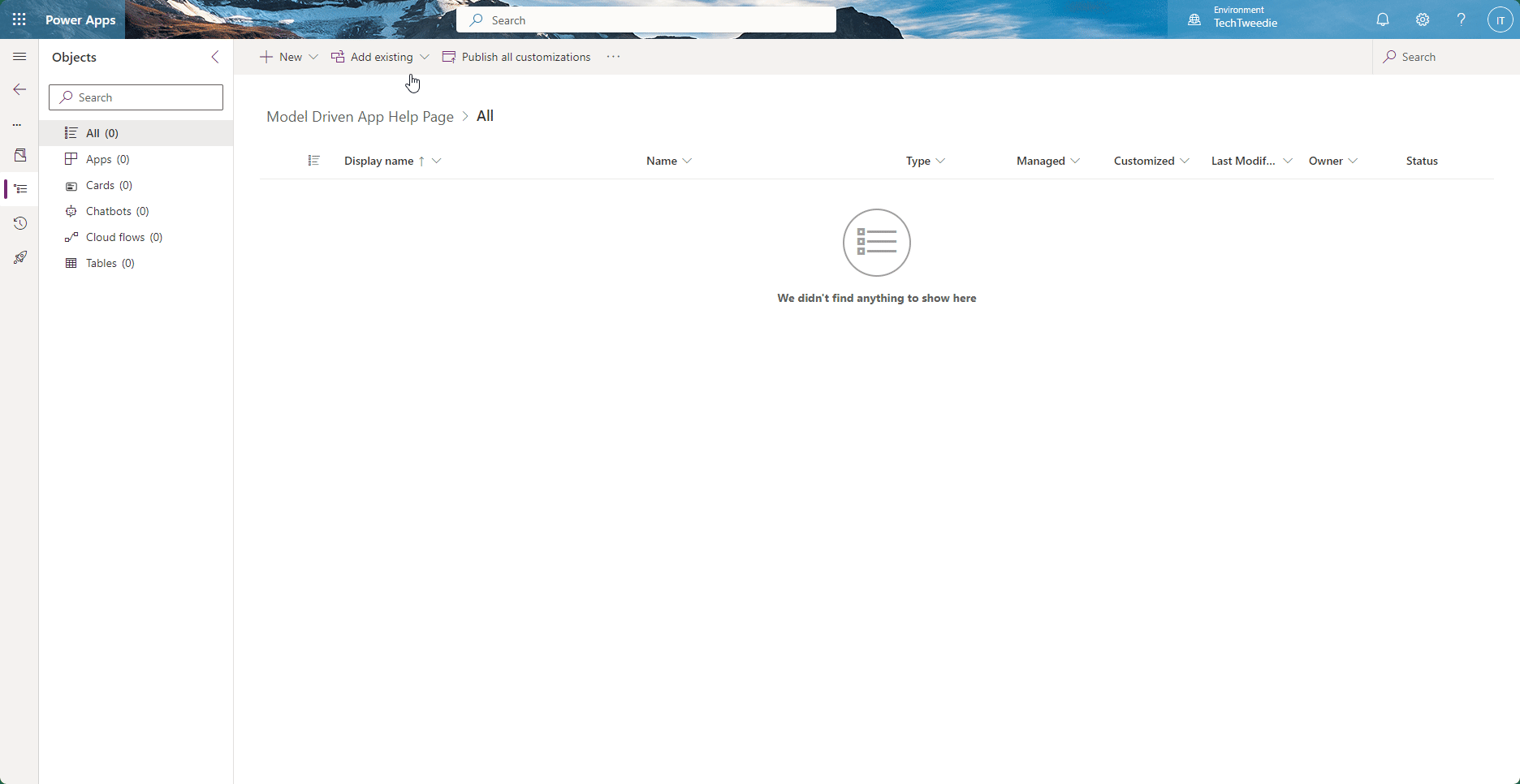Click Publish all customizations

(525, 57)
